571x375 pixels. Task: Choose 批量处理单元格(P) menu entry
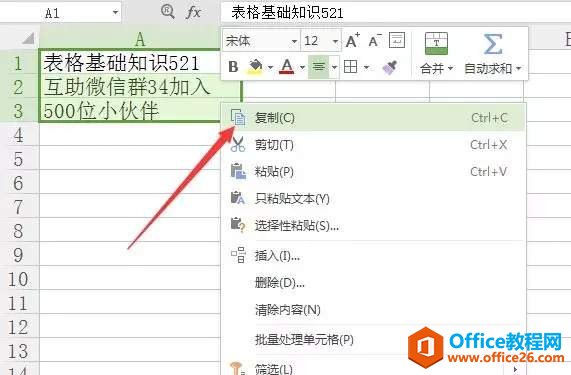[373, 340]
